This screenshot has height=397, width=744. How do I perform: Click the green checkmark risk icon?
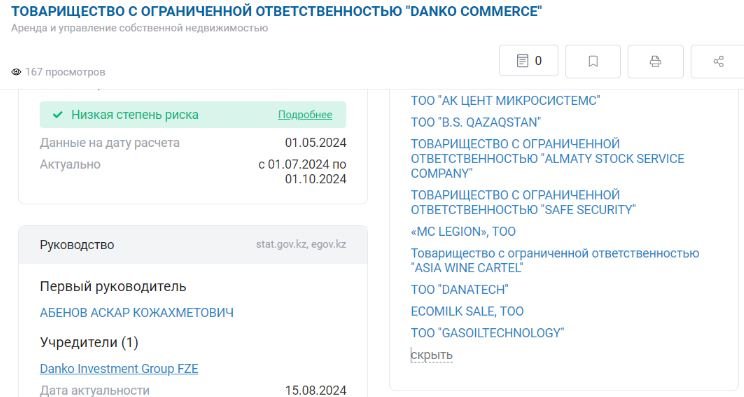click(58, 115)
